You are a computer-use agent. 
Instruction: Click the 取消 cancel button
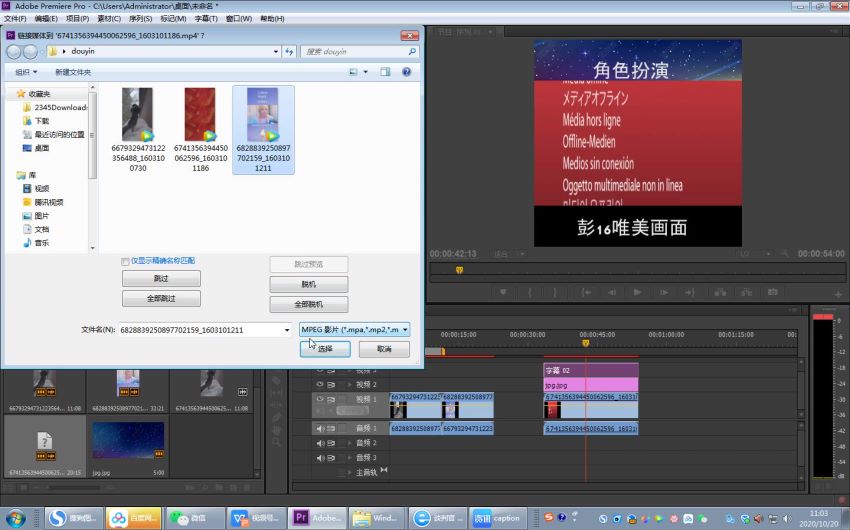(384, 349)
